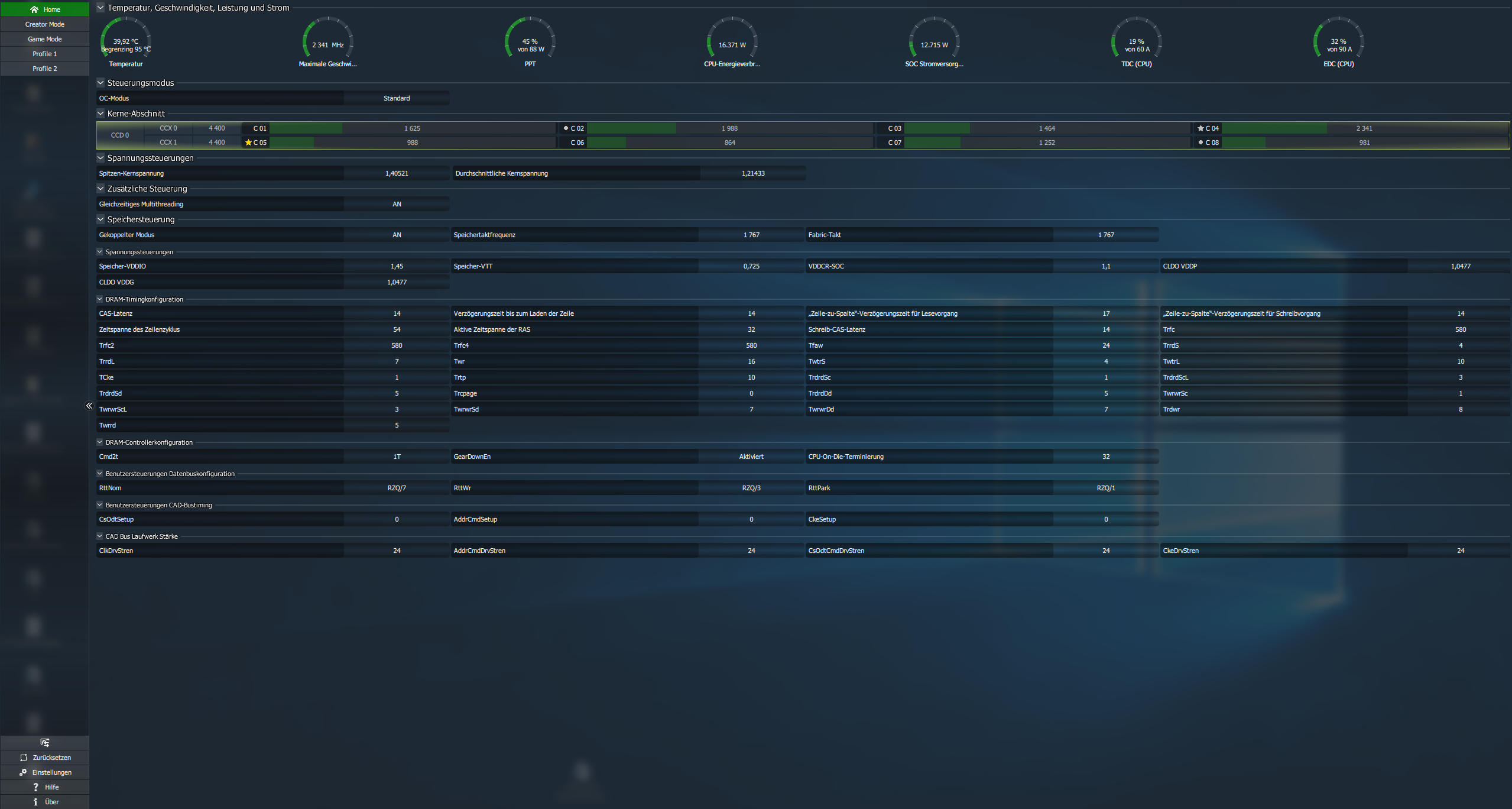This screenshot has width=1512, height=809.
Task: Click the Home house icon
Action: [34, 9]
